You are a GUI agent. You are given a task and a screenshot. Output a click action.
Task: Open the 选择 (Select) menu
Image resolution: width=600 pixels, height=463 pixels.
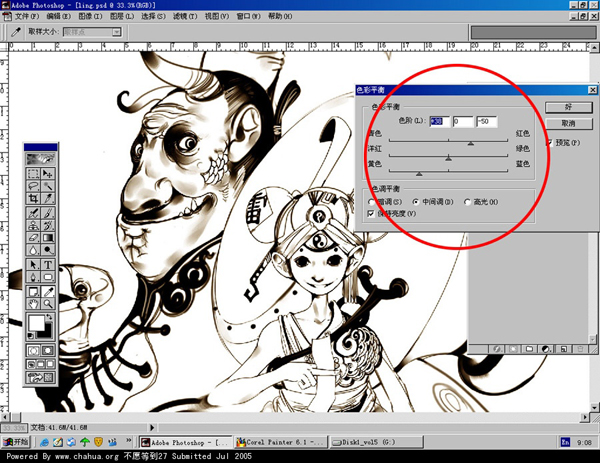click(153, 16)
